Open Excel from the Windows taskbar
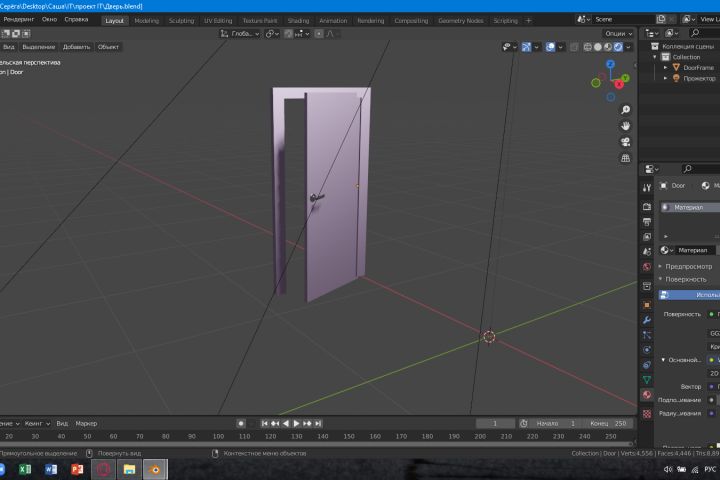This screenshot has height=480, width=720. click(25, 469)
